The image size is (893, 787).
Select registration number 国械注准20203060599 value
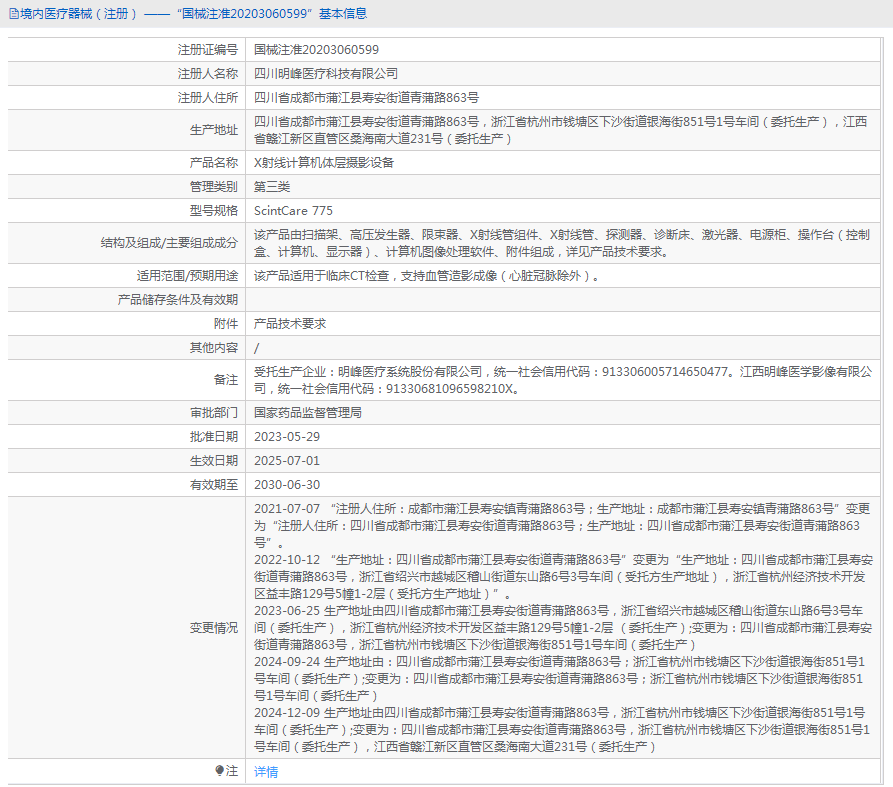[x=316, y=50]
